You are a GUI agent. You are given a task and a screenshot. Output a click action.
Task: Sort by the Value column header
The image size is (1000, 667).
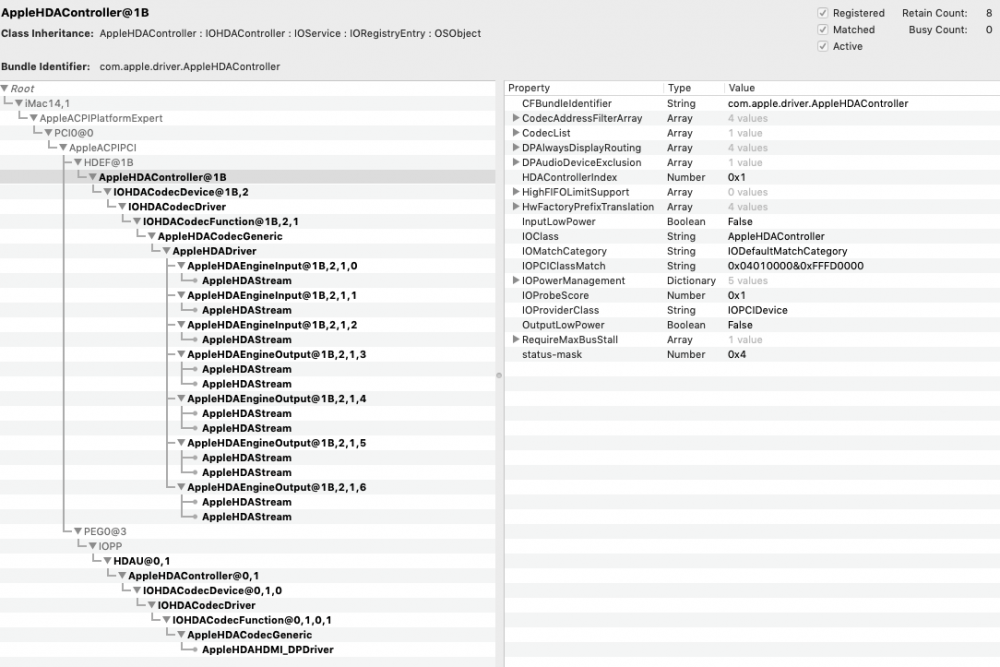pos(862,88)
